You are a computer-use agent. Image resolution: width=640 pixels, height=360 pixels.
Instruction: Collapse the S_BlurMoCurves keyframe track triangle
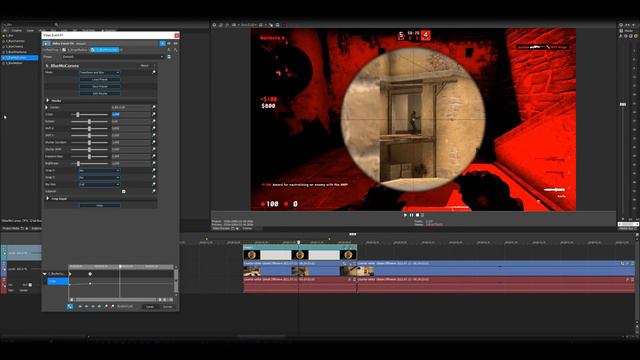point(45,273)
